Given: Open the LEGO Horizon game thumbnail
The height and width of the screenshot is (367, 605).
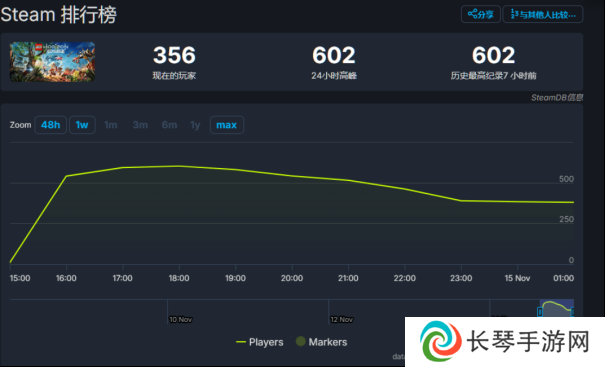Looking at the screenshot, I should click(x=52, y=62).
